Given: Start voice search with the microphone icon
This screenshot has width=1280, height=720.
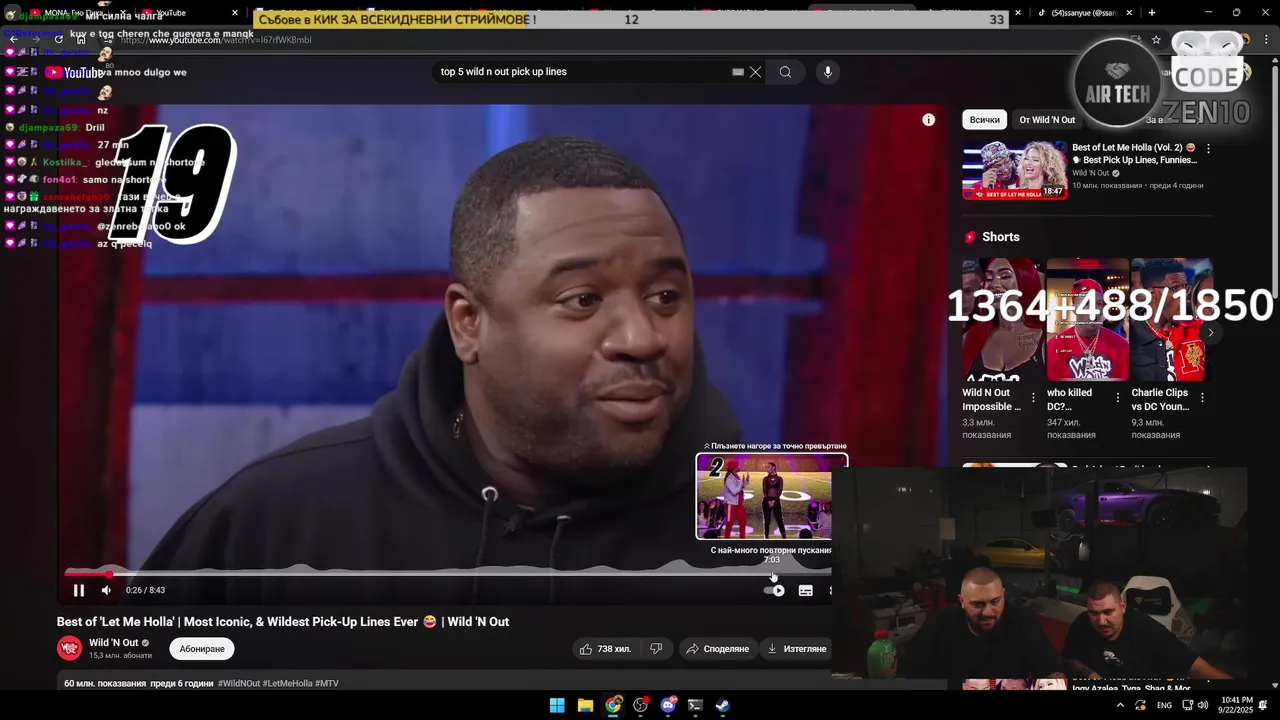Looking at the screenshot, I should pos(827,72).
